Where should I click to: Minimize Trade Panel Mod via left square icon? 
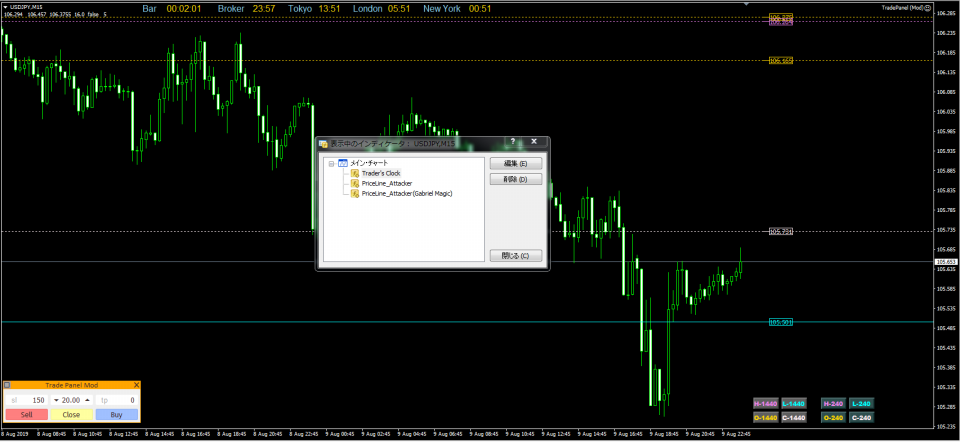pos(7,385)
